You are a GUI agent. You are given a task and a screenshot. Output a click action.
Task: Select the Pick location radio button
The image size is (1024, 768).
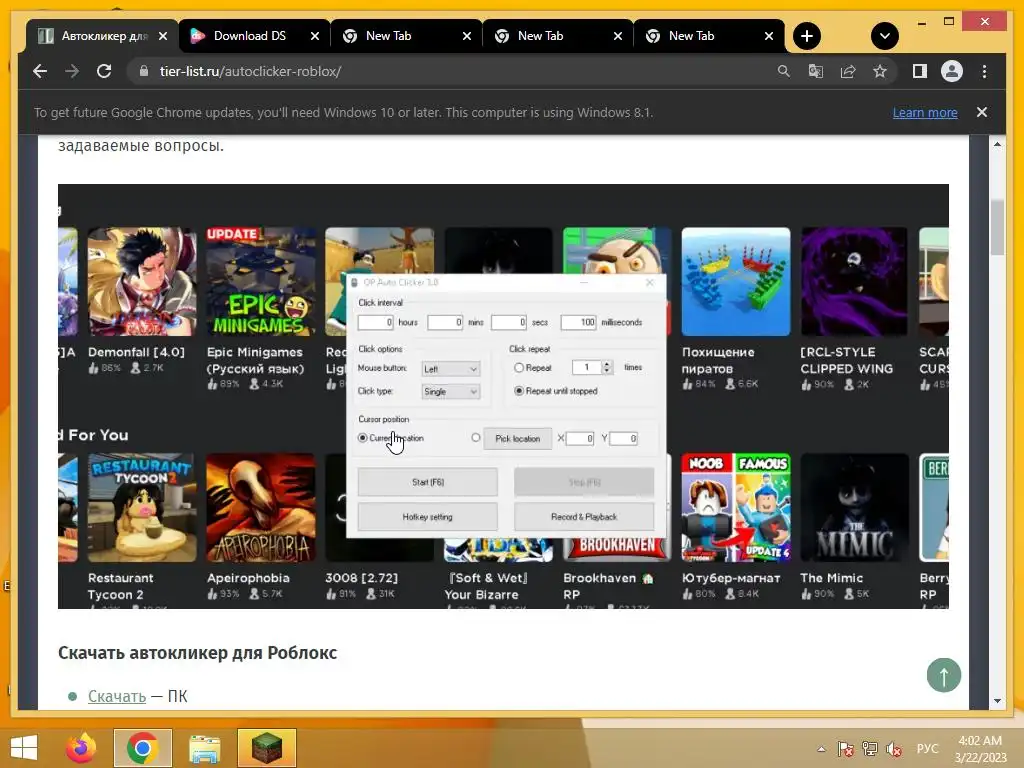point(475,438)
